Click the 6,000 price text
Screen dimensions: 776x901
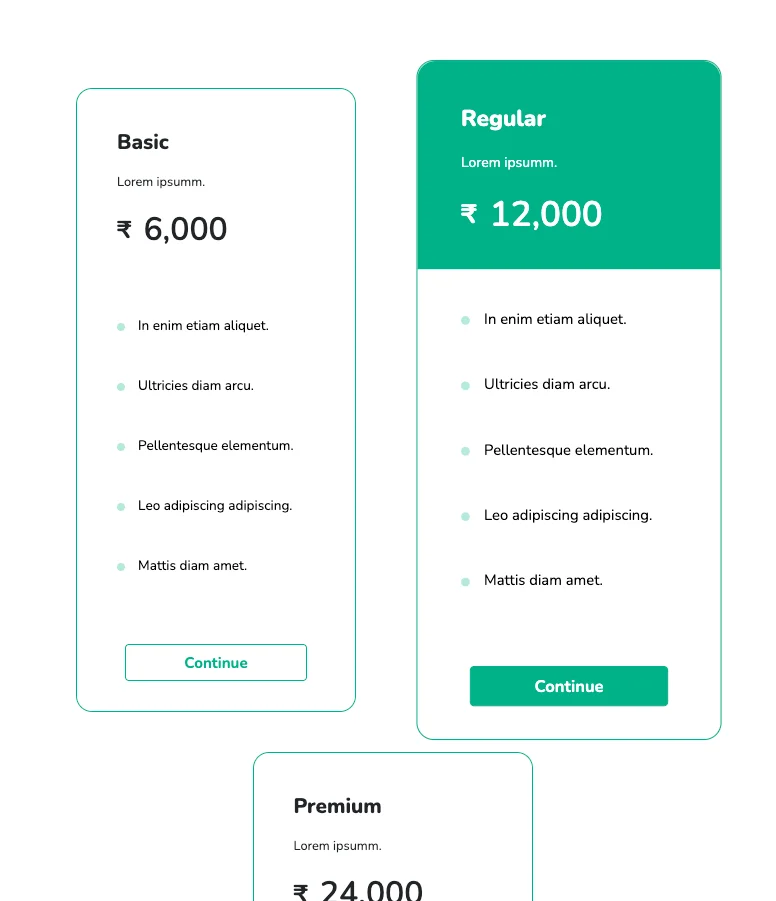pyautogui.click(x=187, y=230)
